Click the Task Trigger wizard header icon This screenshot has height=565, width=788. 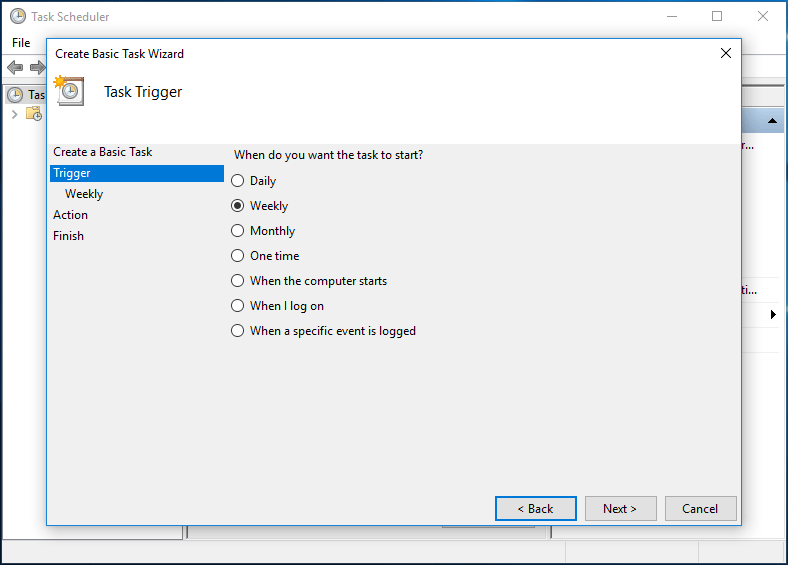(x=70, y=91)
